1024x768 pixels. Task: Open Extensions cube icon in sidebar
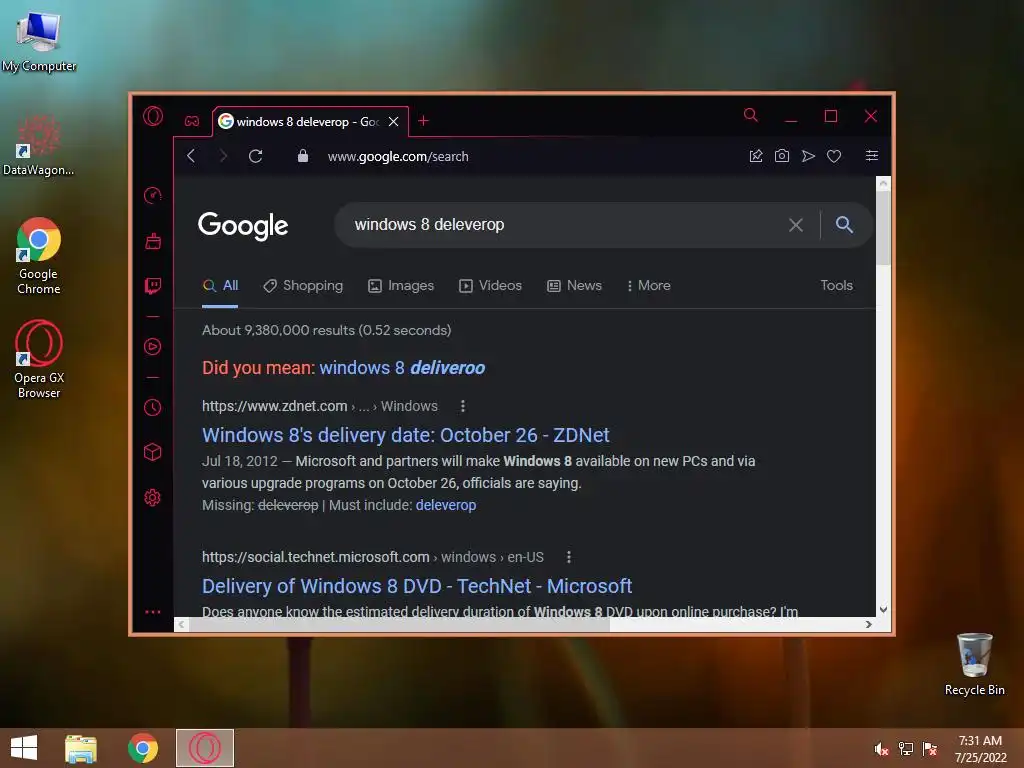[153, 452]
